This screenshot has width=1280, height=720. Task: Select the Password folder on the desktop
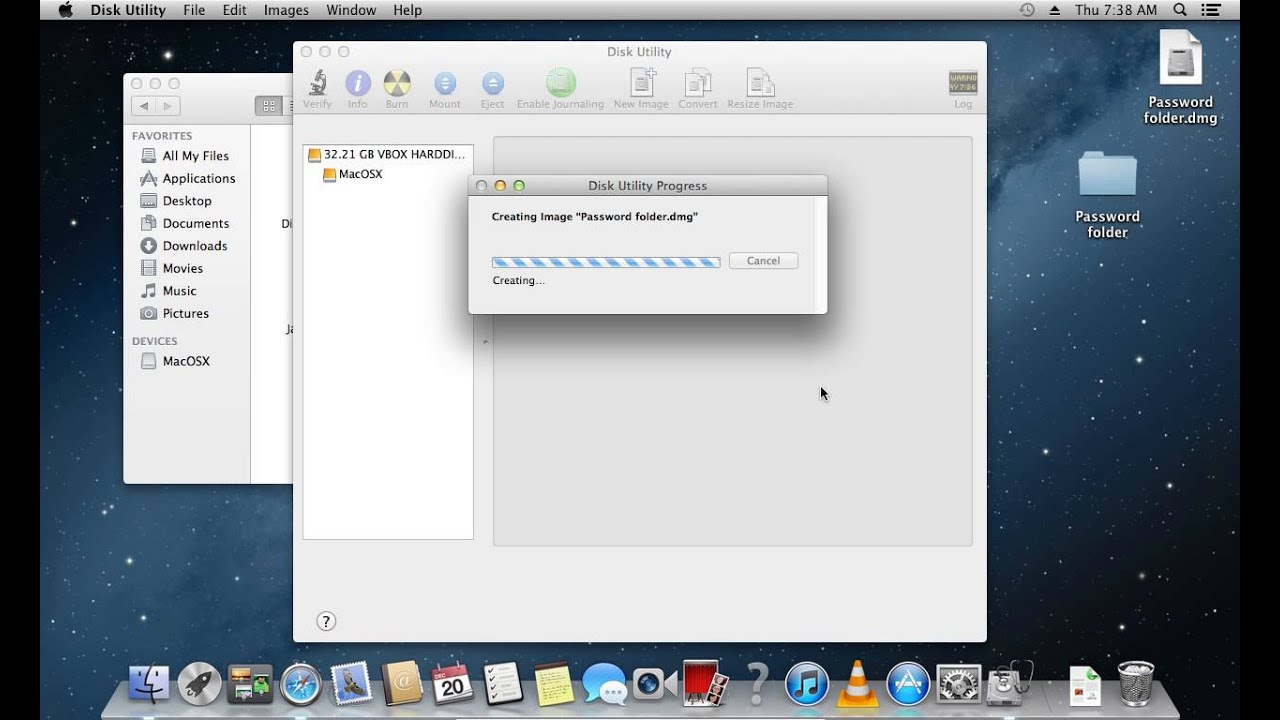(1108, 194)
